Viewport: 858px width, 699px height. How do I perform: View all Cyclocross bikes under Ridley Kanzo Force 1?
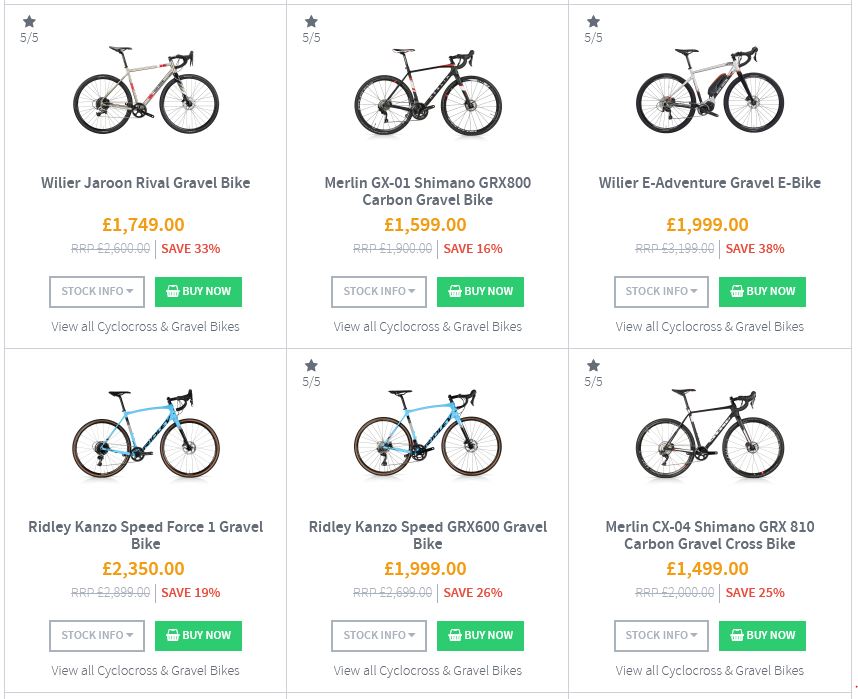click(x=146, y=670)
